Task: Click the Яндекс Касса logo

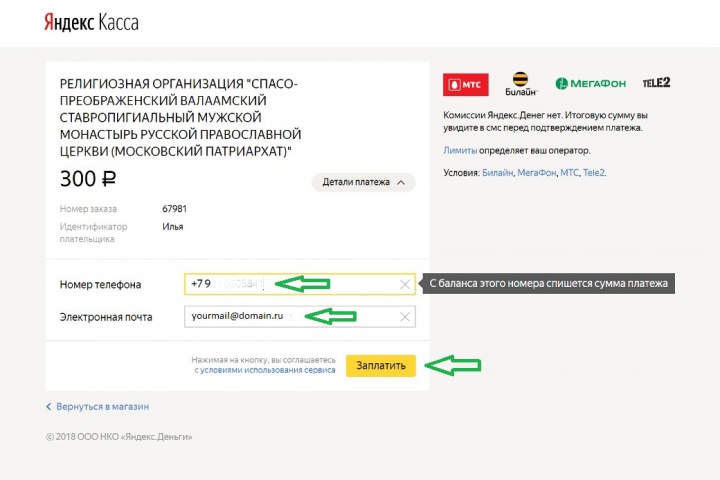Action: point(91,23)
